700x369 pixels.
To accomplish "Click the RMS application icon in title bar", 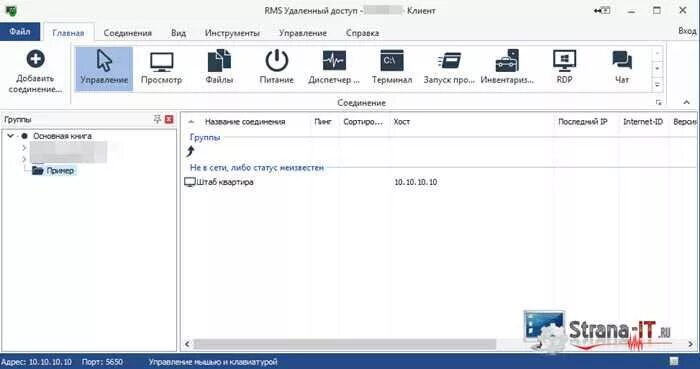I will pyautogui.click(x=11, y=10).
